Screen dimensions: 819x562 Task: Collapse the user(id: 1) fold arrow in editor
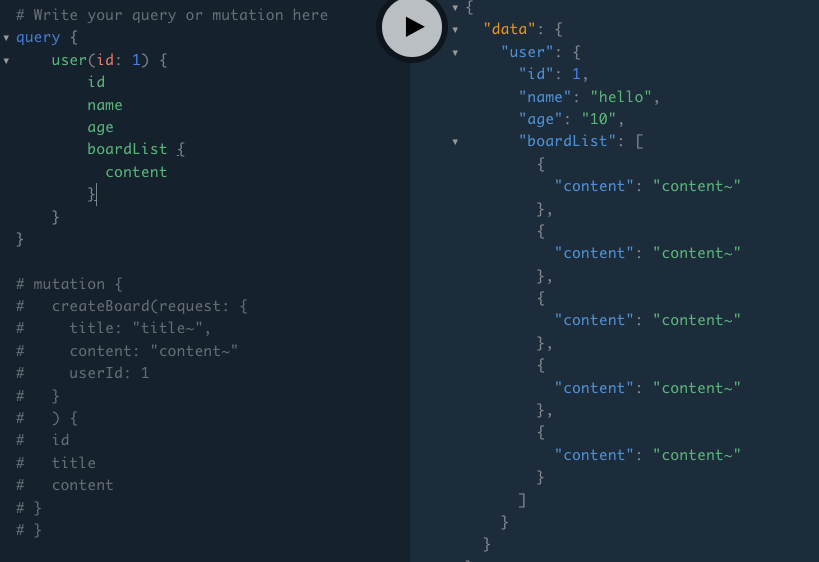pos(6,61)
